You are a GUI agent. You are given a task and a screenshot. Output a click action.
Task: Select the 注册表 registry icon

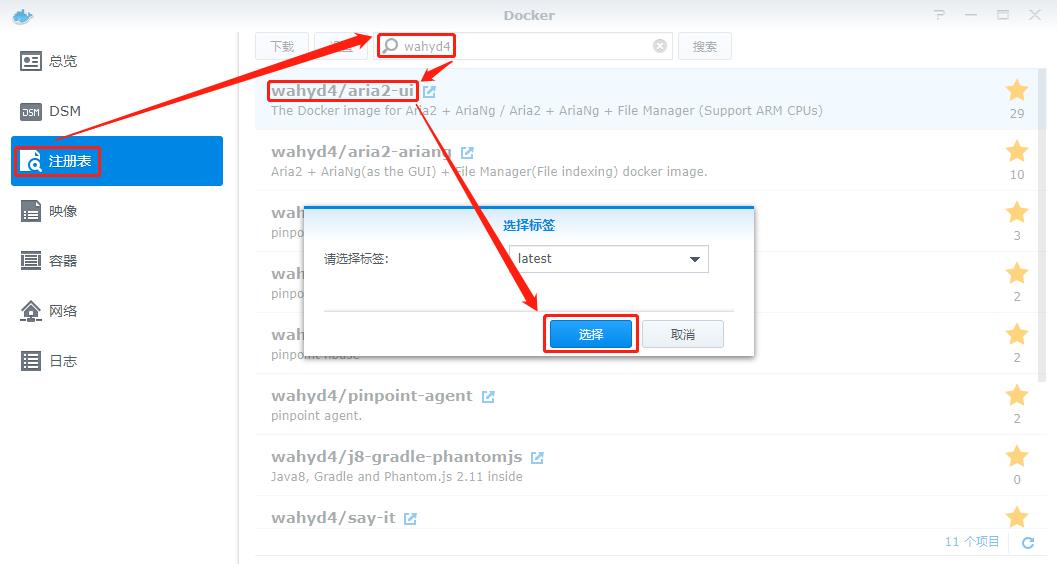point(30,161)
